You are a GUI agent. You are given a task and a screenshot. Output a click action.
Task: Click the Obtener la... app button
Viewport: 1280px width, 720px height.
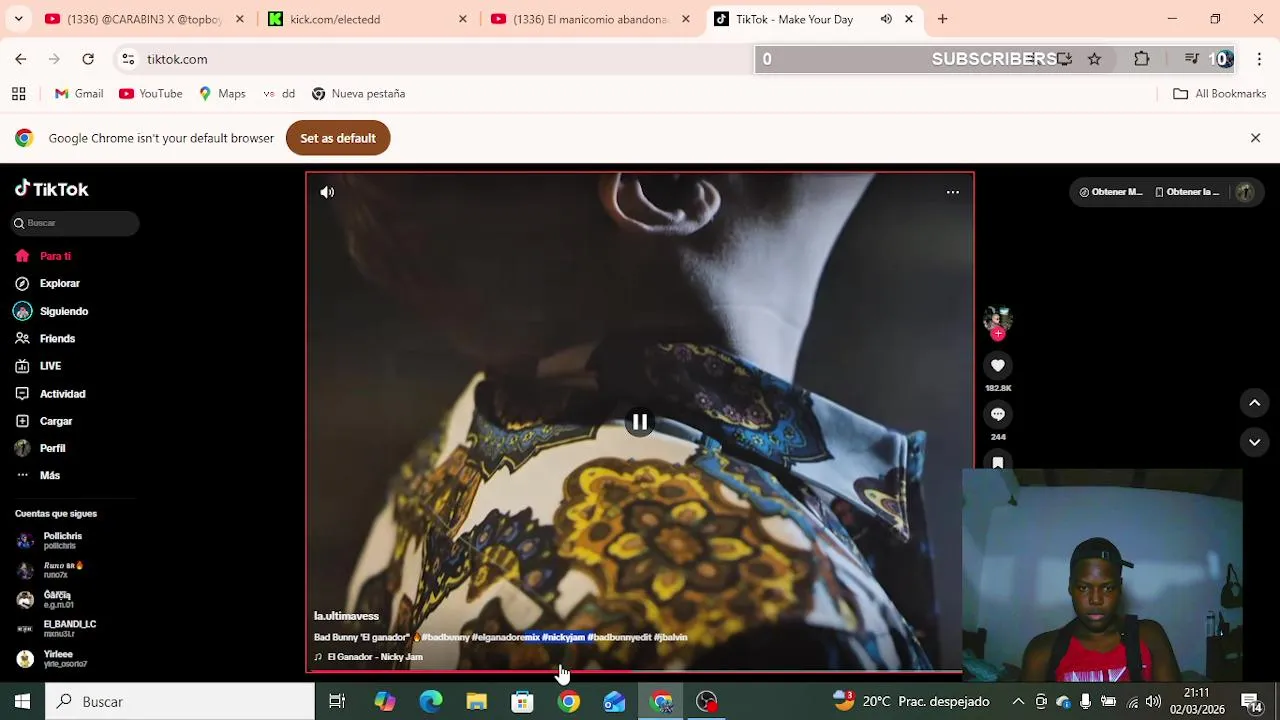[x=1187, y=192]
